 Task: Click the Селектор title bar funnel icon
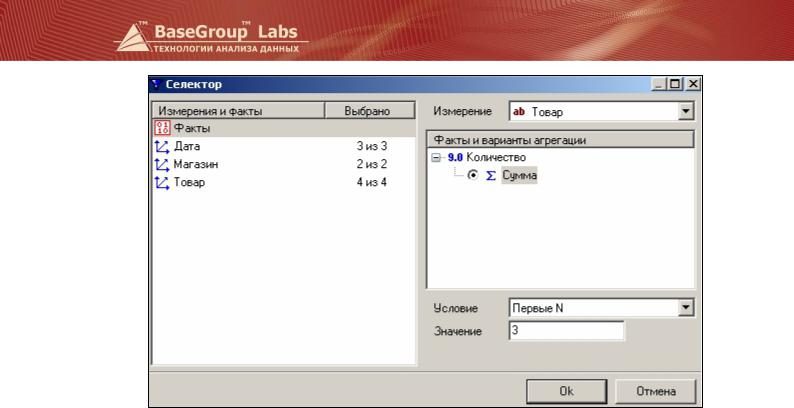coord(156,84)
